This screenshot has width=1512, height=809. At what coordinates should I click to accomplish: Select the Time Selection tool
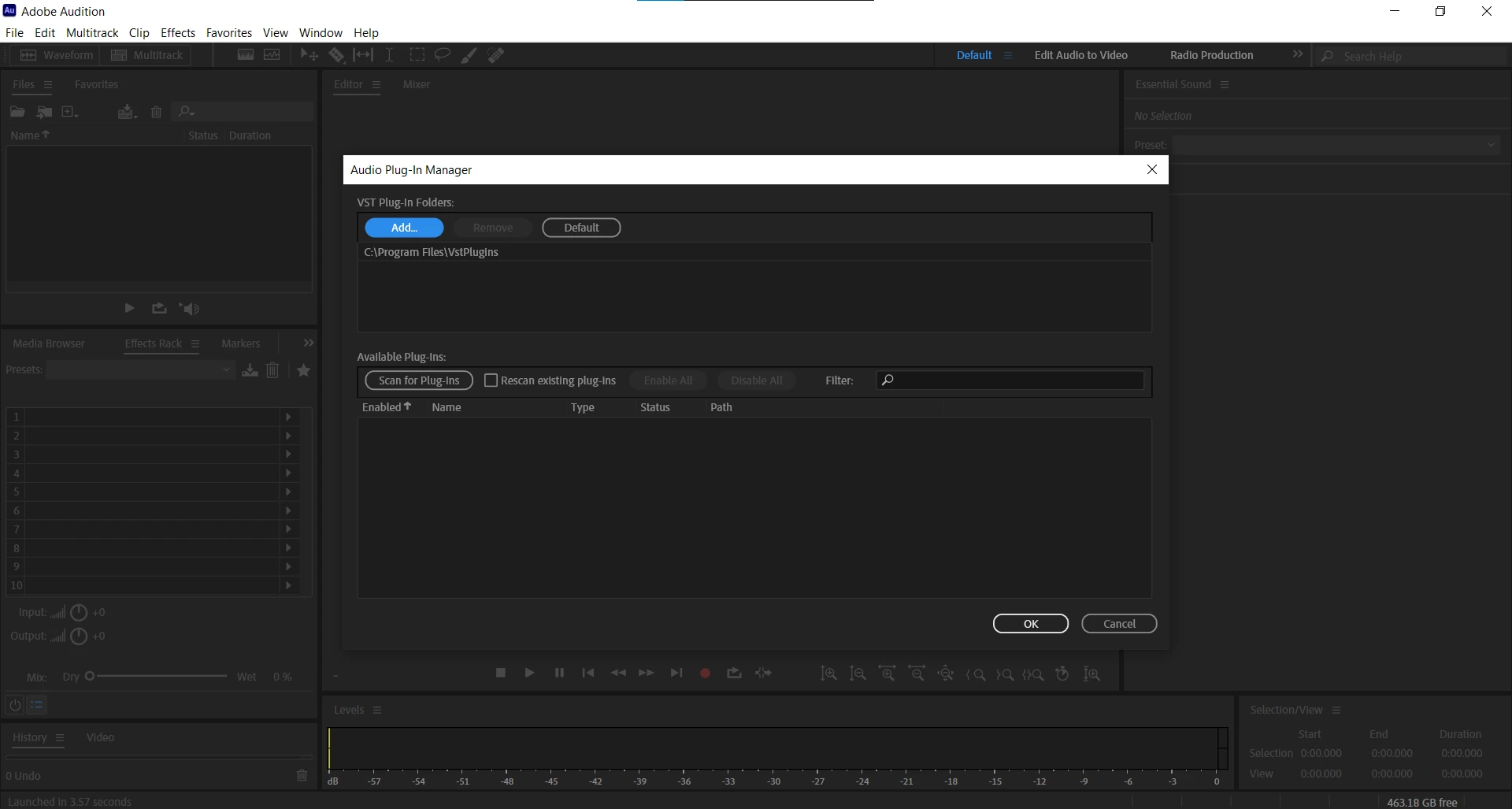pyautogui.click(x=390, y=55)
